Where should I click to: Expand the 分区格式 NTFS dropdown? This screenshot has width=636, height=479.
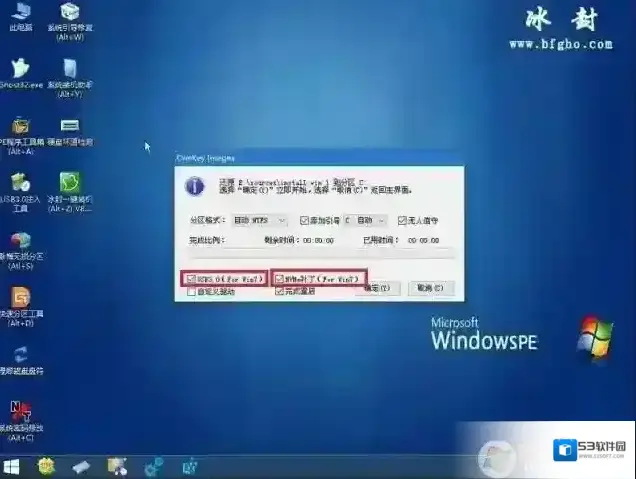pos(259,220)
